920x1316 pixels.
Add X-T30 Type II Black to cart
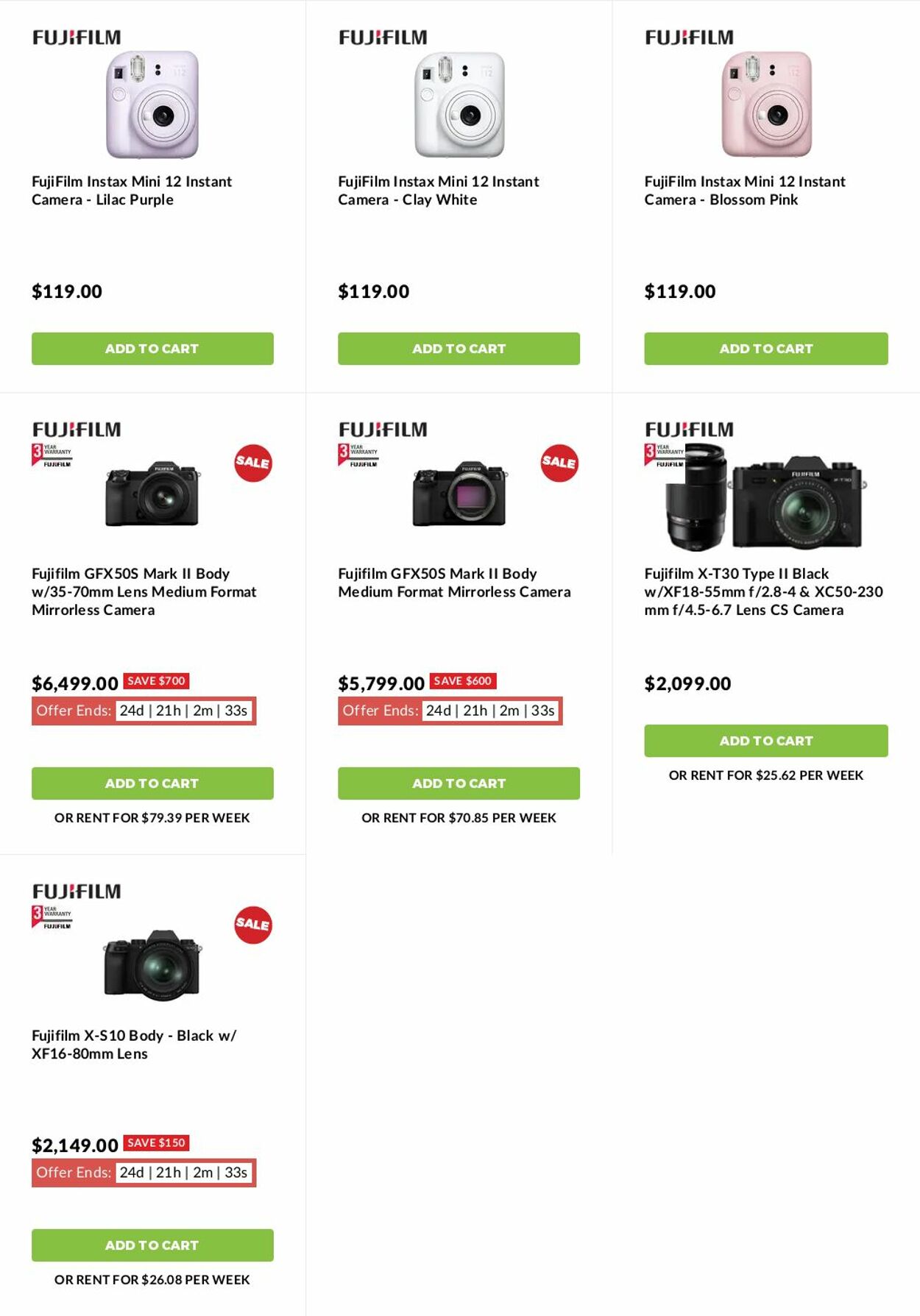pyautogui.click(x=765, y=741)
